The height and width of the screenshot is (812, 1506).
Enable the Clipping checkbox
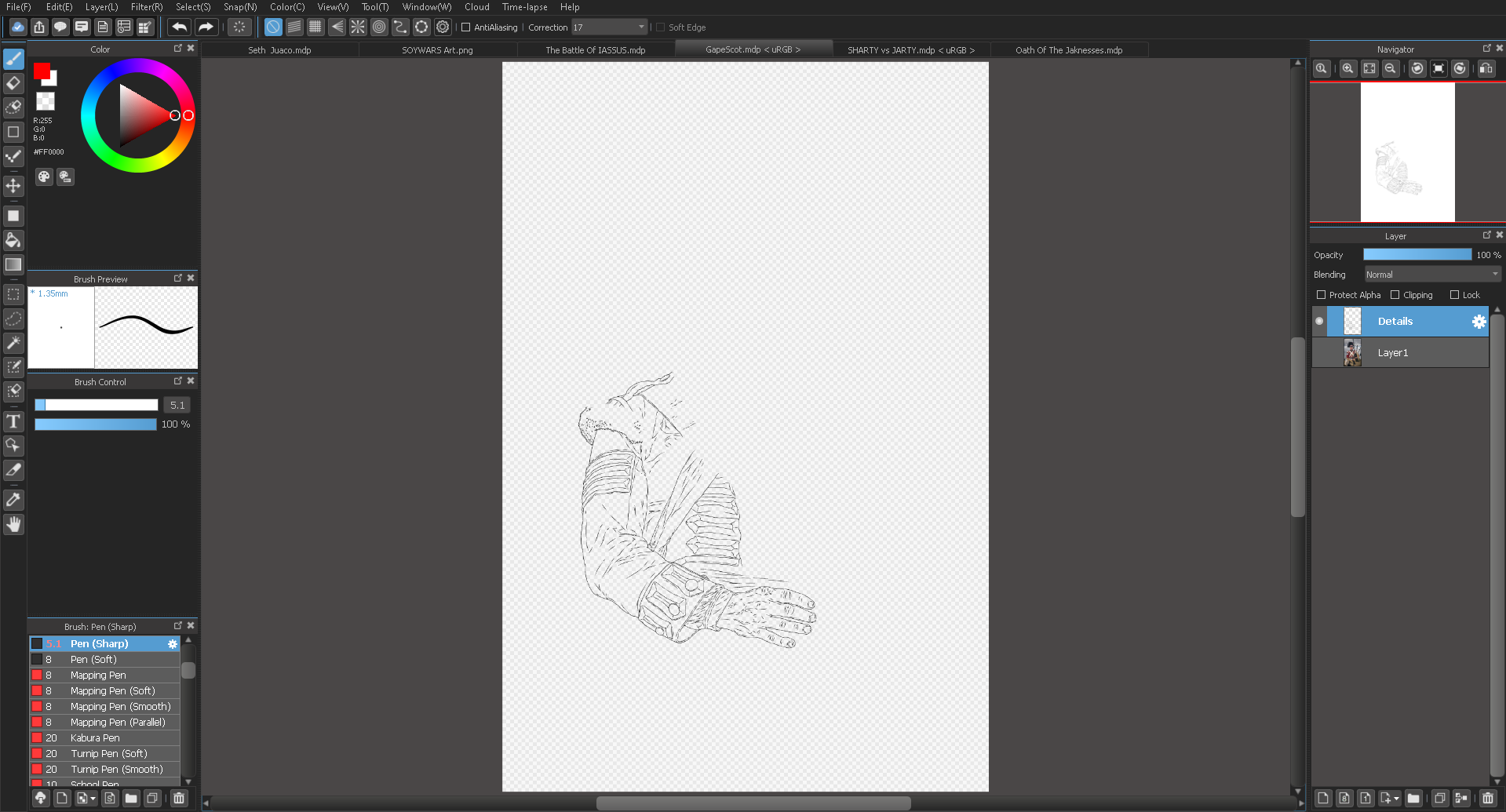pos(1395,295)
